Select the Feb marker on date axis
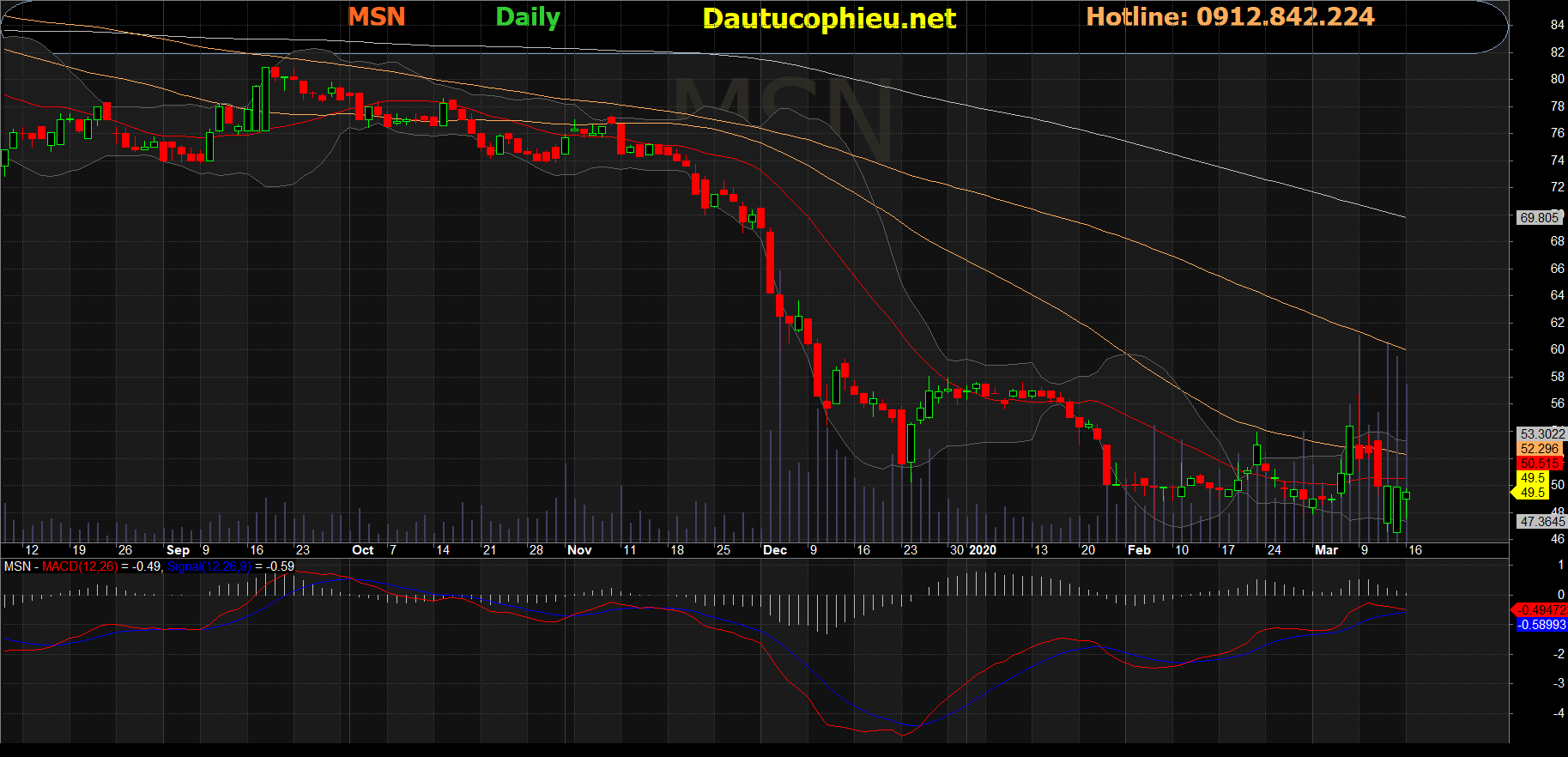This screenshot has width=1568, height=757. click(1138, 550)
